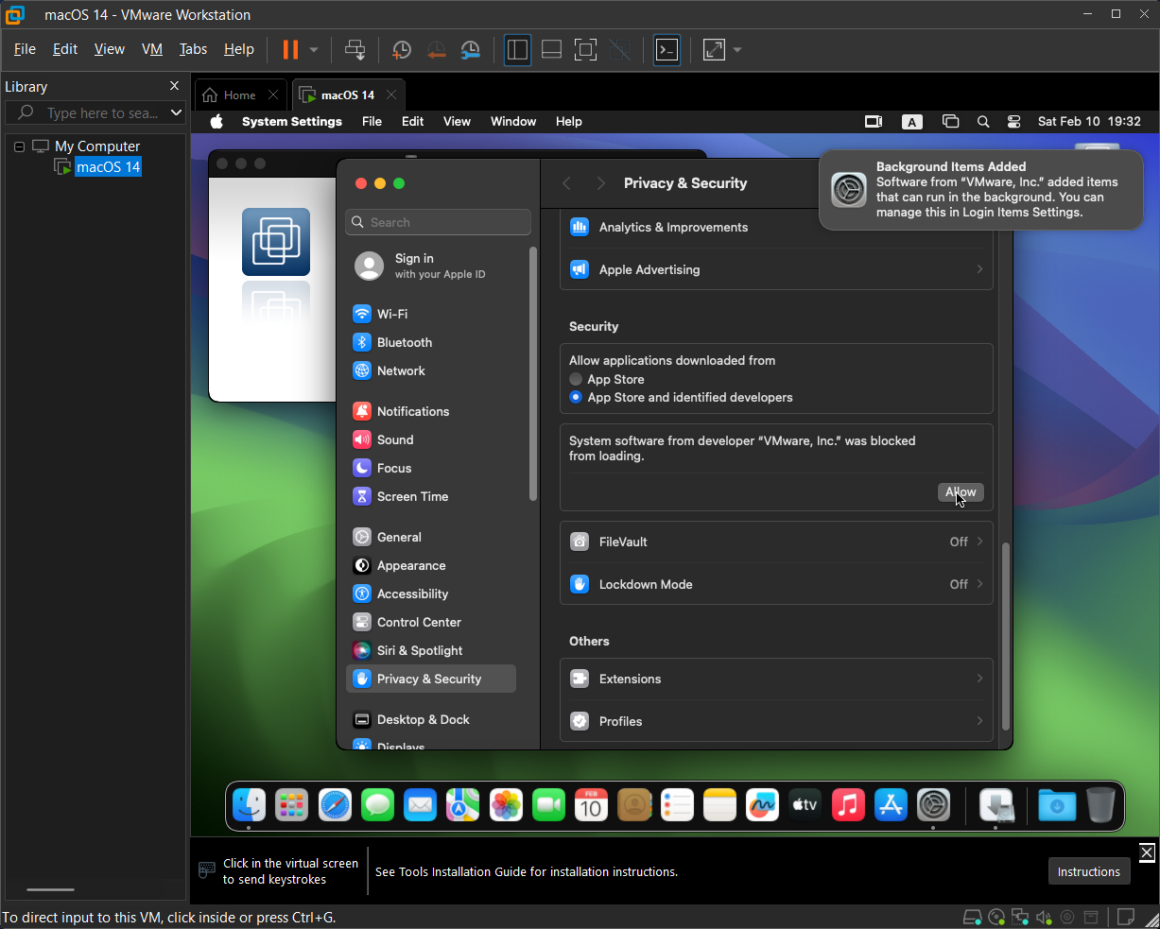1160x929 pixels.
Task: Open the Apple Advertising row chevron
Action: [x=979, y=269]
